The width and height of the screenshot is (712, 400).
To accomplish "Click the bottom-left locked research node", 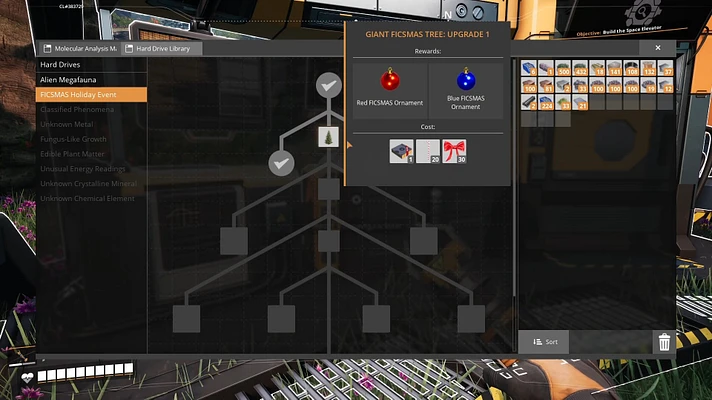I will coord(186,318).
